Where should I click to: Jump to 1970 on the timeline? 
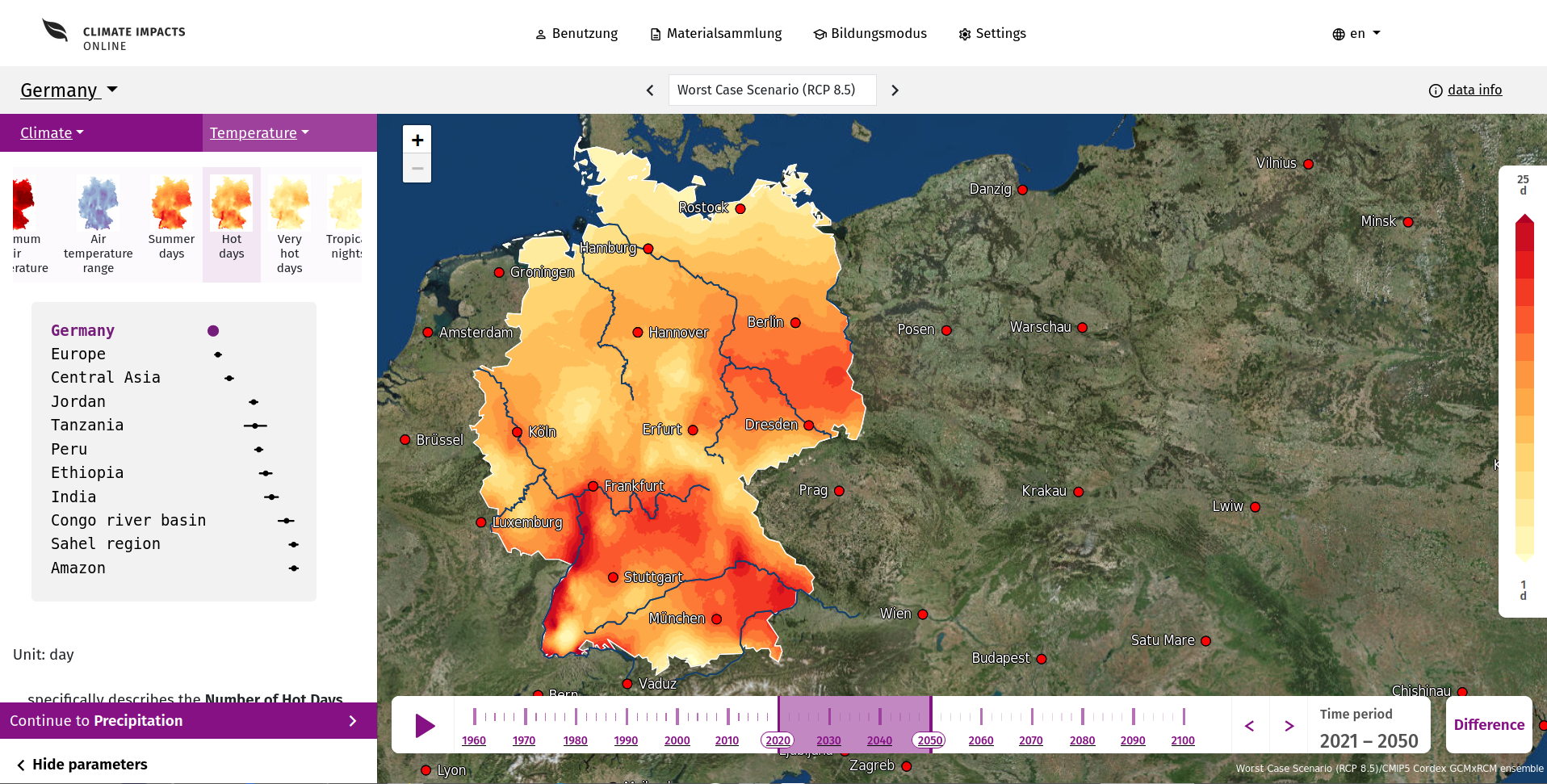(524, 740)
